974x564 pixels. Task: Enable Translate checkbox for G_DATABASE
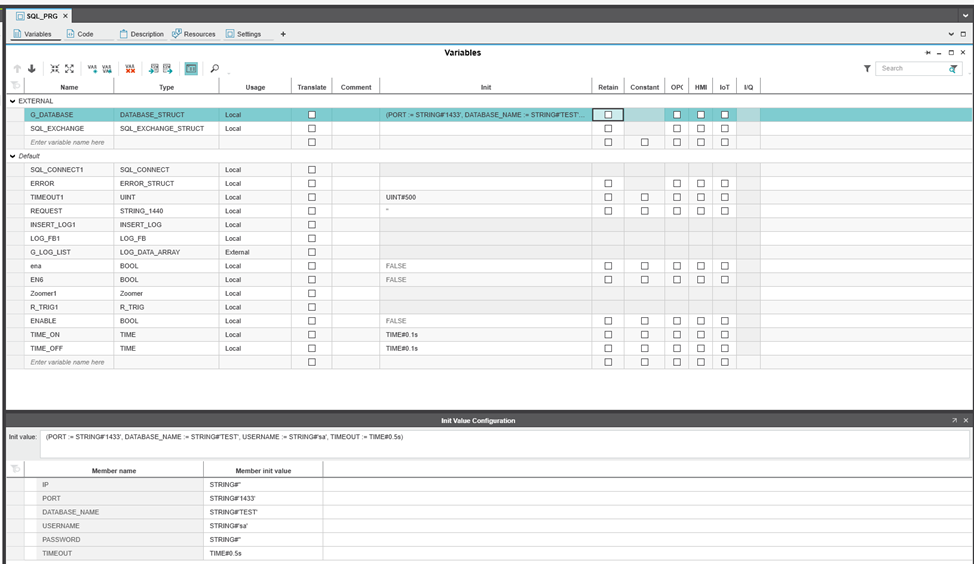[311, 115]
